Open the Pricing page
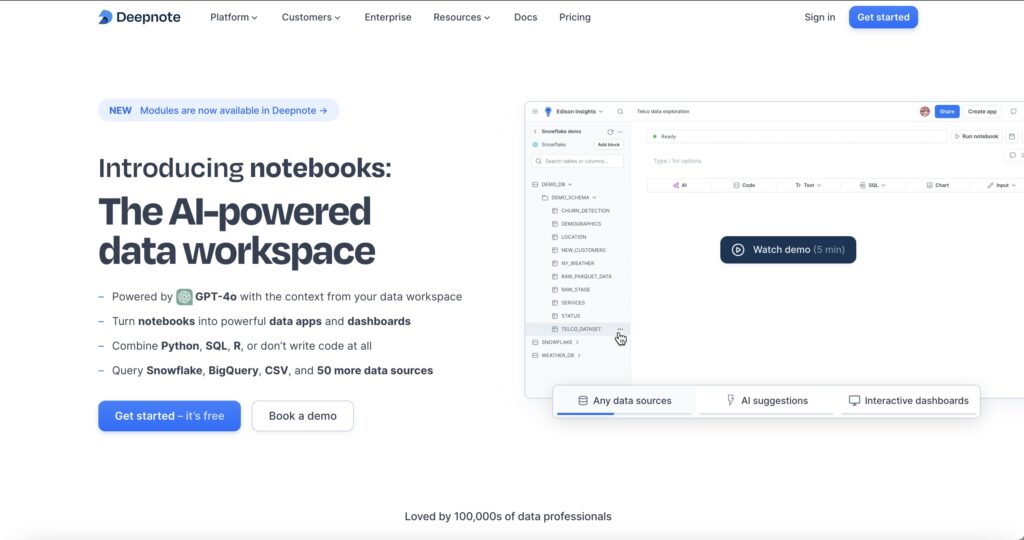 pyautogui.click(x=575, y=18)
